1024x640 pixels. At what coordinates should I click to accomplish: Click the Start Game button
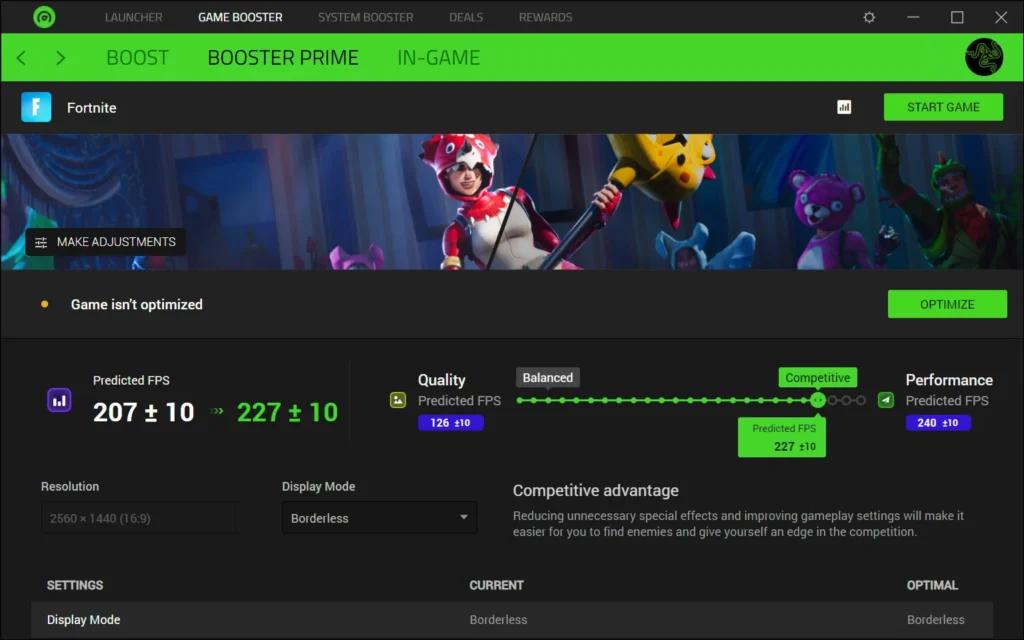click(x=943, y=107)
